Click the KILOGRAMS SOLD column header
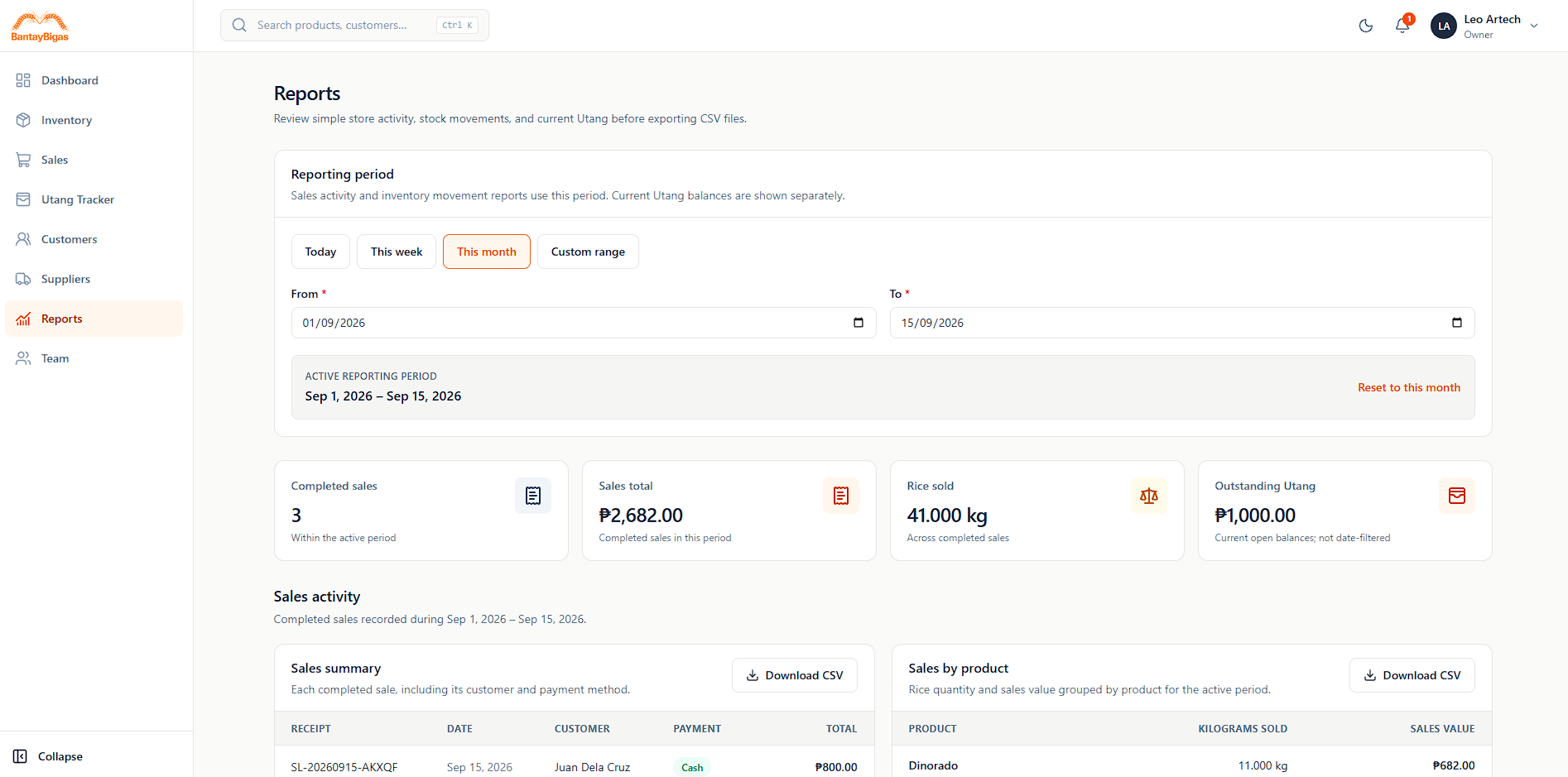 pos(1243,729)
